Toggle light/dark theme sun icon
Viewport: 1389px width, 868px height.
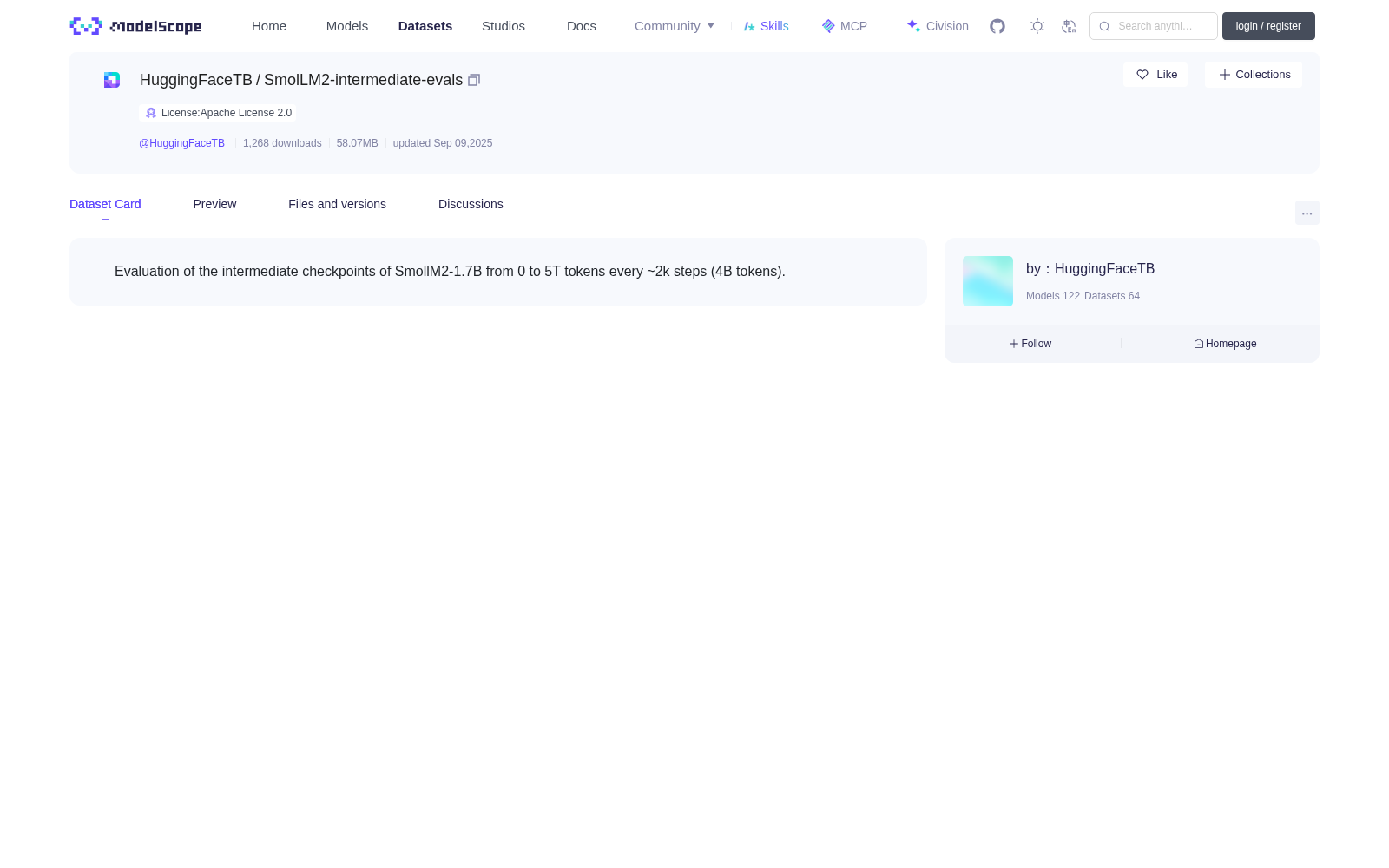click(x=1037, y=26)
